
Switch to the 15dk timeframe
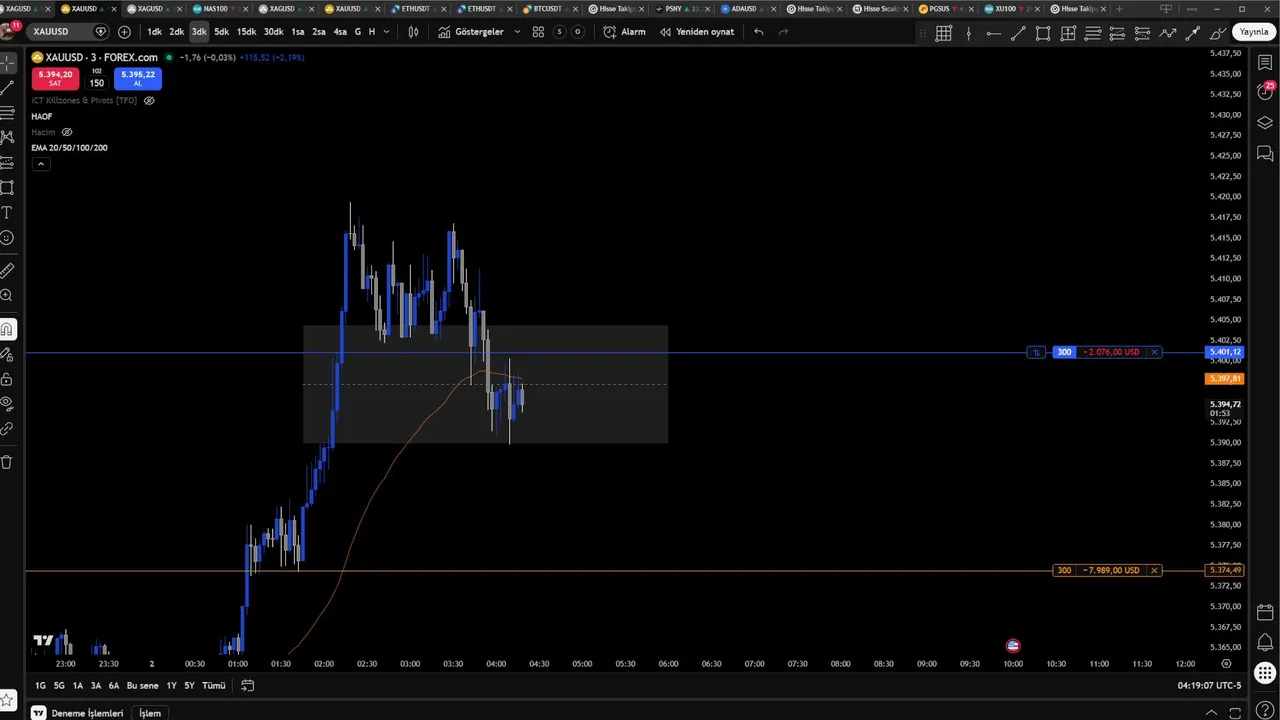coord(246,32)
